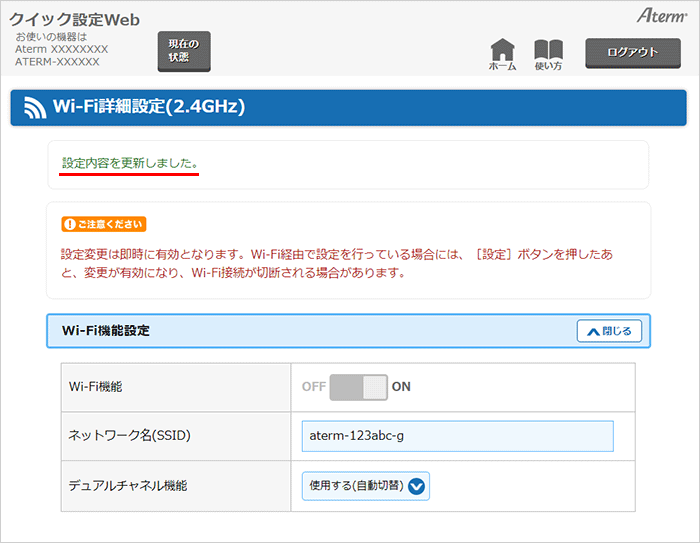Click the デュアルチャネル機能 row label
700x543 pixels.
tap(127, 486)
